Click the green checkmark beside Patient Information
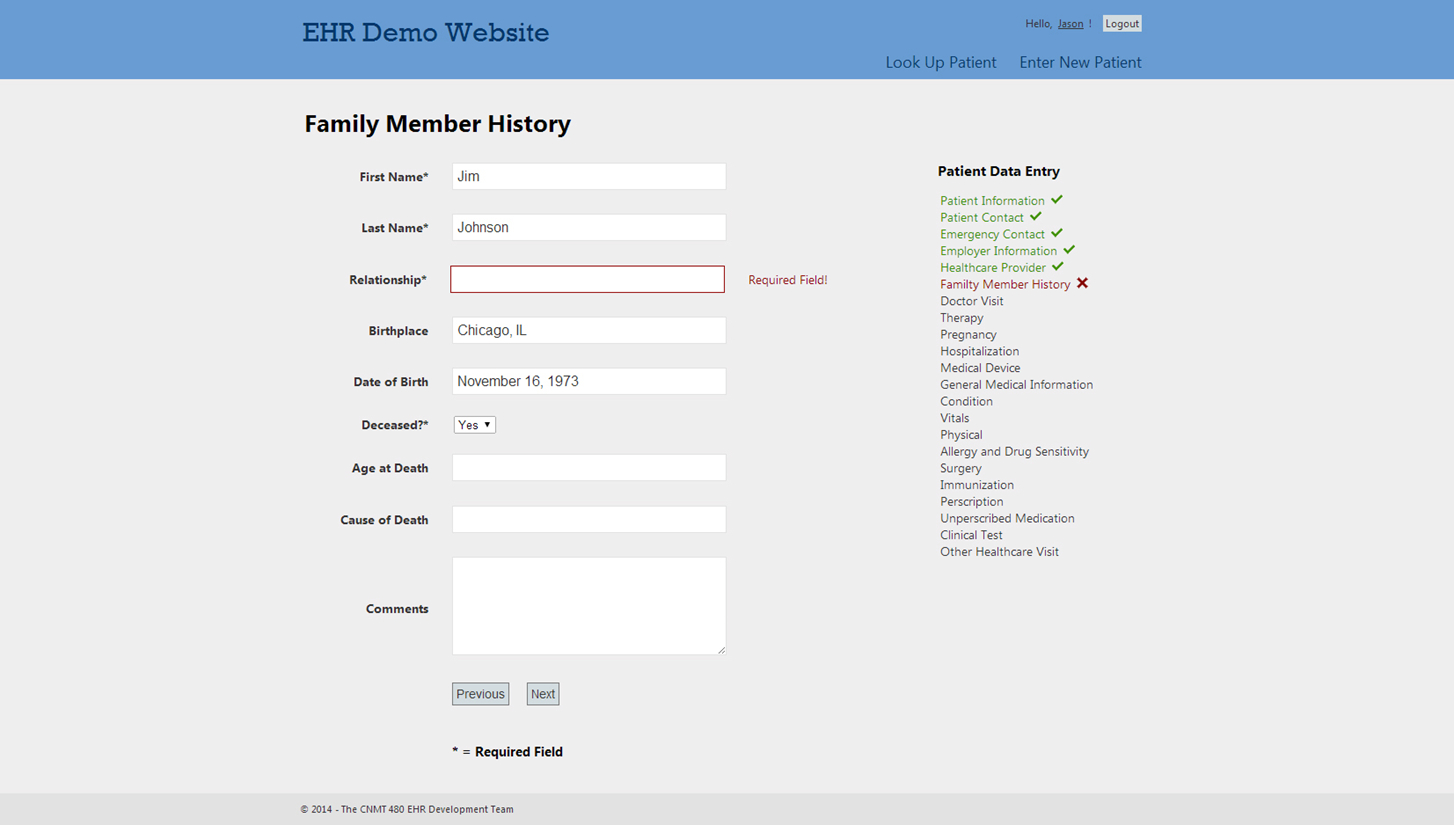 (1057, 200)
